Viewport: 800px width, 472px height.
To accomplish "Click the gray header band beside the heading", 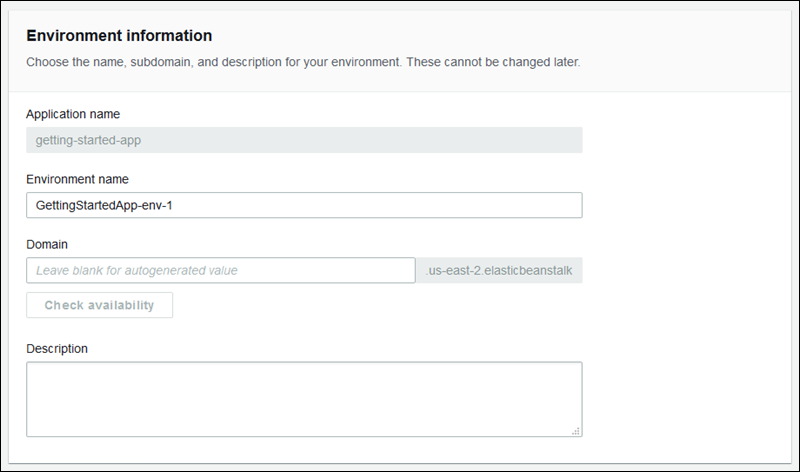I will click(x=500, y=35).
